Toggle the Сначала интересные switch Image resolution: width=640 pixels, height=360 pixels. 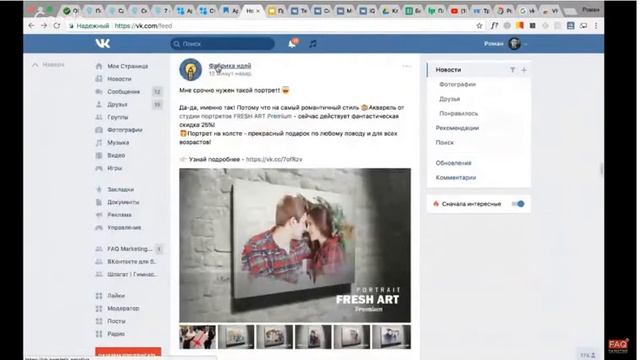[x=518, y=204]
